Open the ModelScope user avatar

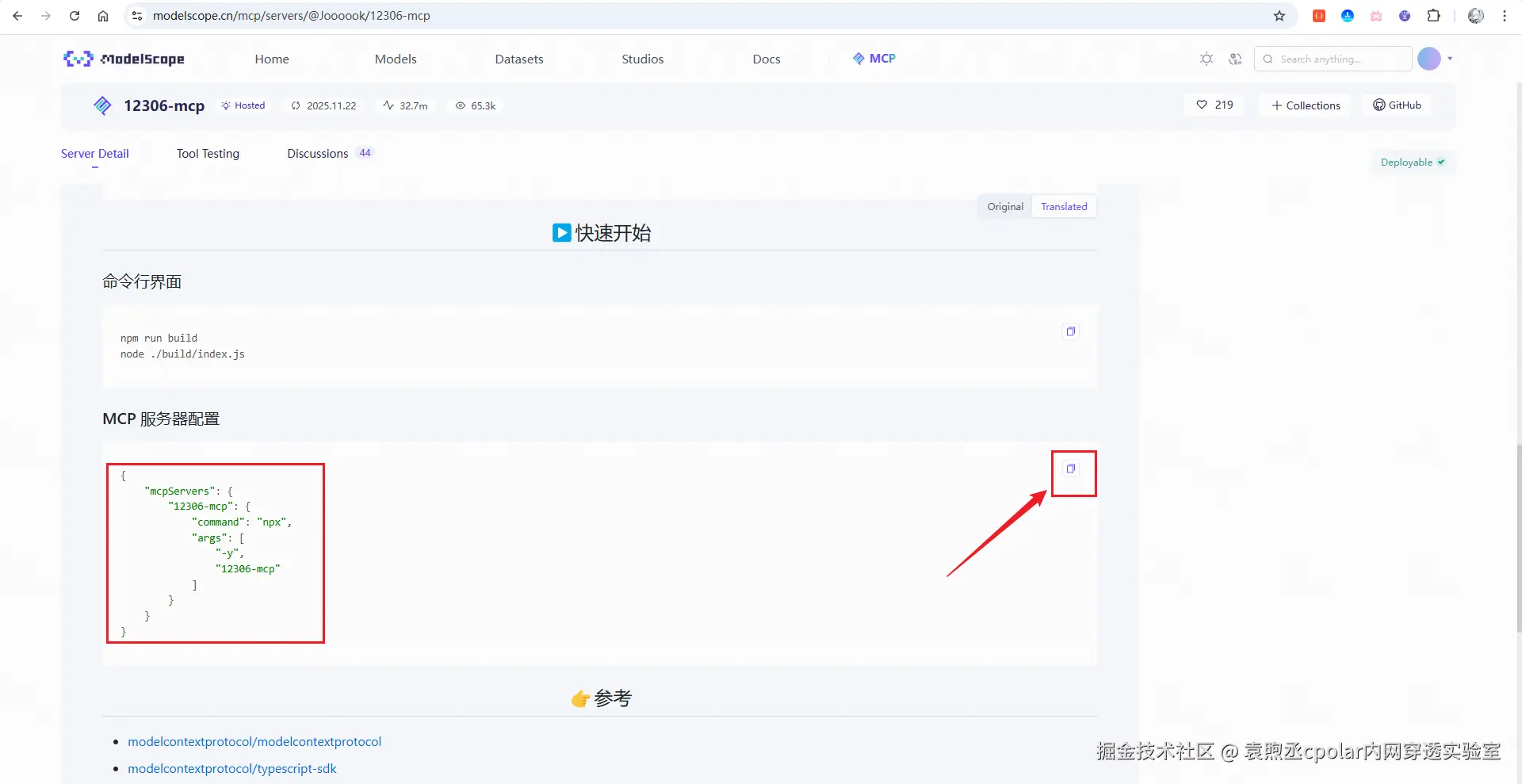point(1429,59)
